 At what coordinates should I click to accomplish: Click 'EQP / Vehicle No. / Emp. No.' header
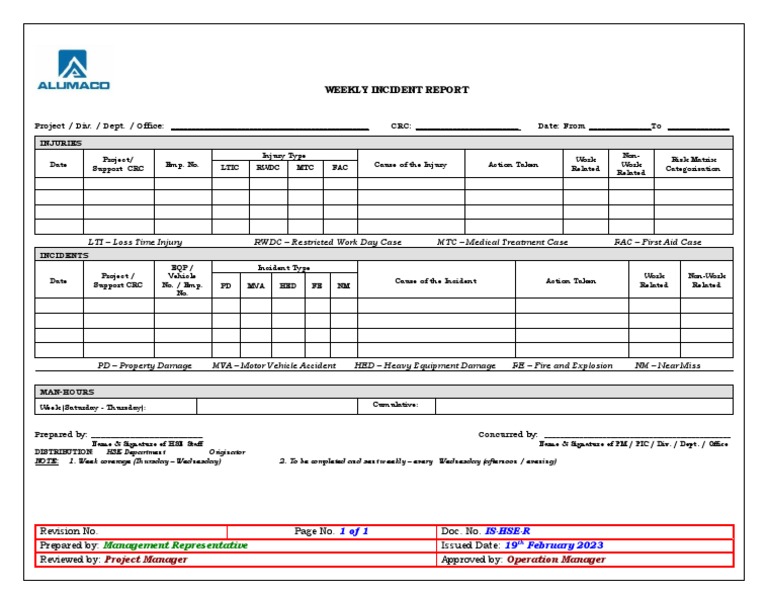[183, 281]
